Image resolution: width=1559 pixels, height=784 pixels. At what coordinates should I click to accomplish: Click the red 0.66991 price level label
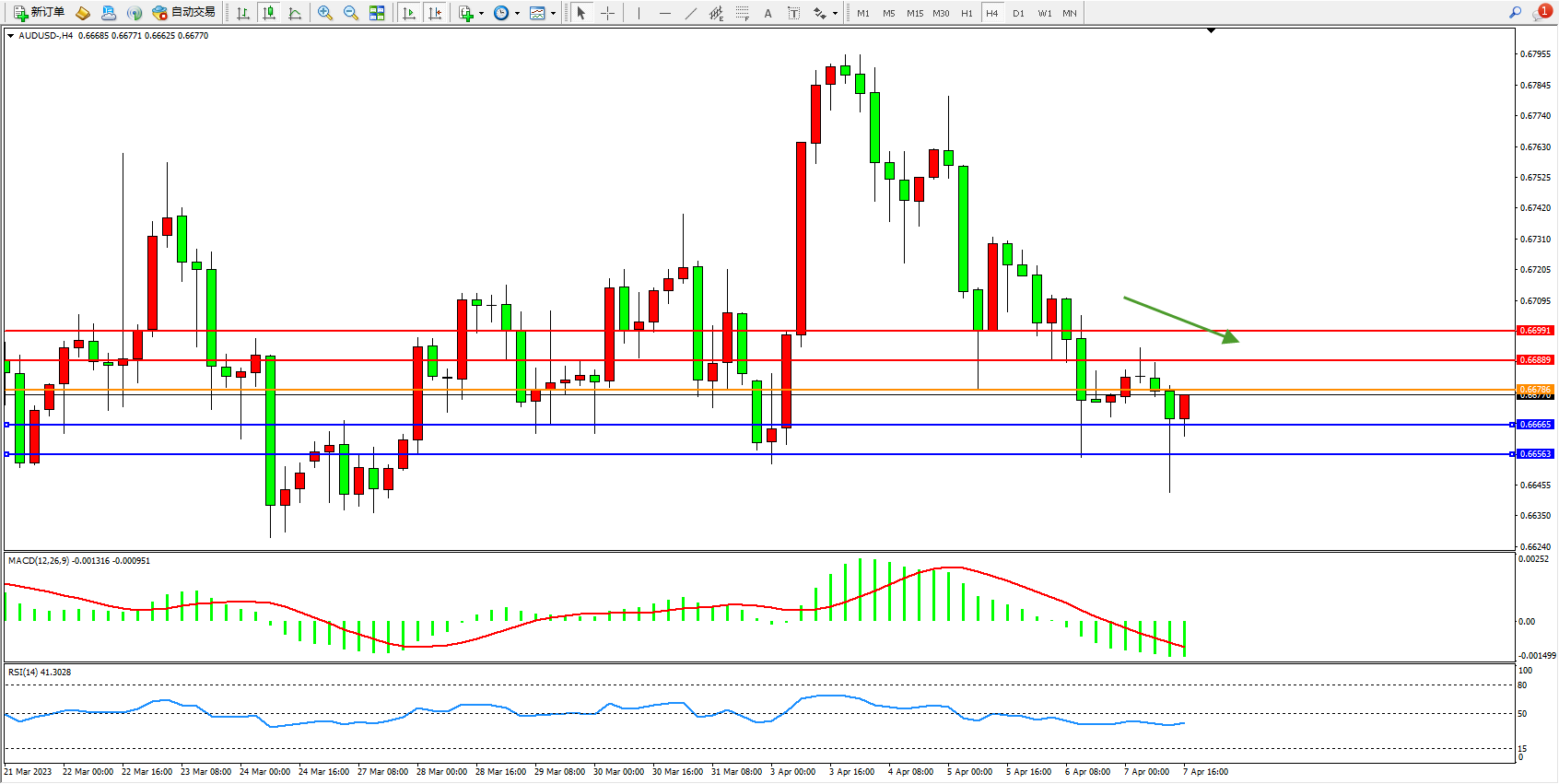(x=1535, y=330)
